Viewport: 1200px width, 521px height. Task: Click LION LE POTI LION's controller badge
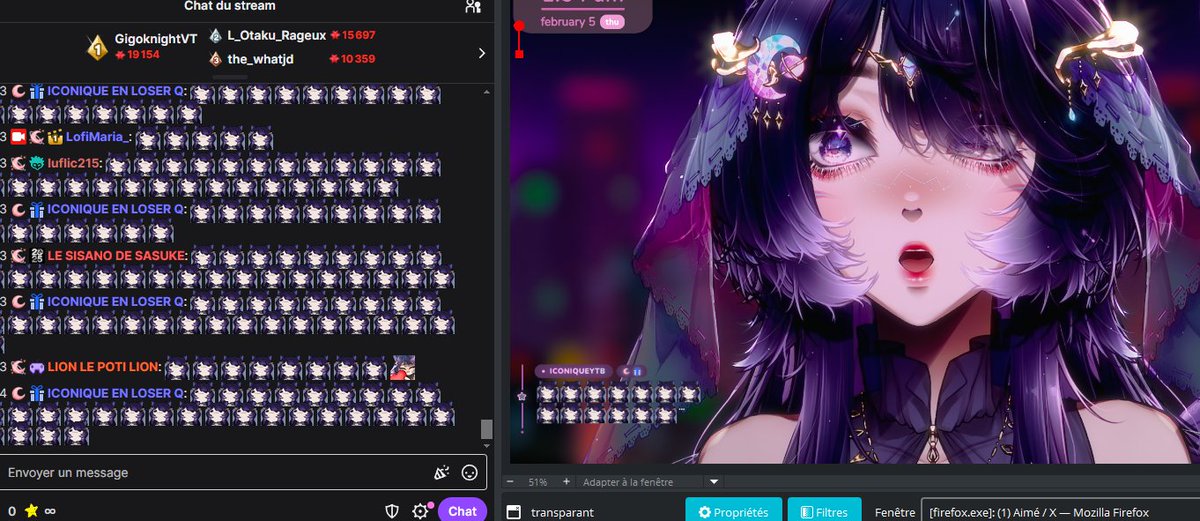click(36, 367)
